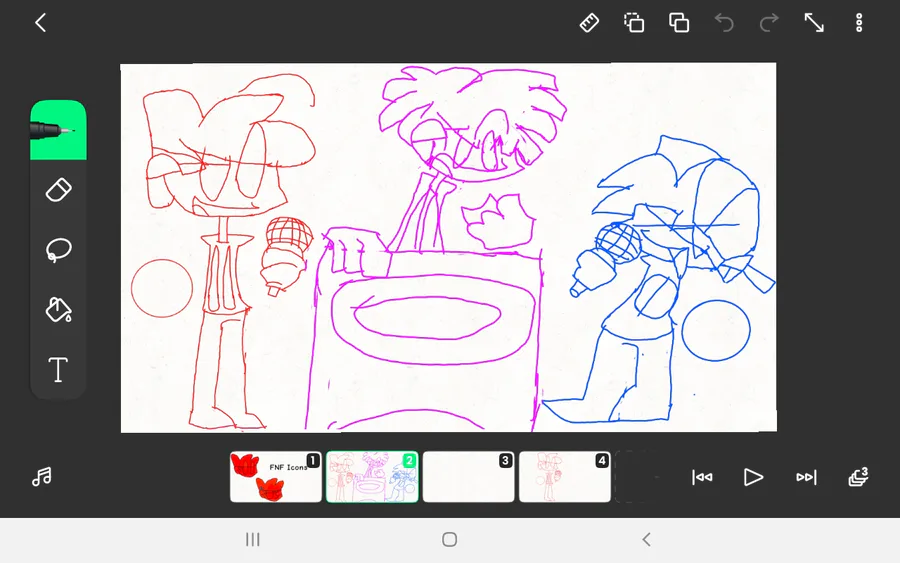The image size is (900, 563).
Task: Open frame 1 thumbnail with FNF Icons
Action: pyautogui.click(x=276, y=477)
